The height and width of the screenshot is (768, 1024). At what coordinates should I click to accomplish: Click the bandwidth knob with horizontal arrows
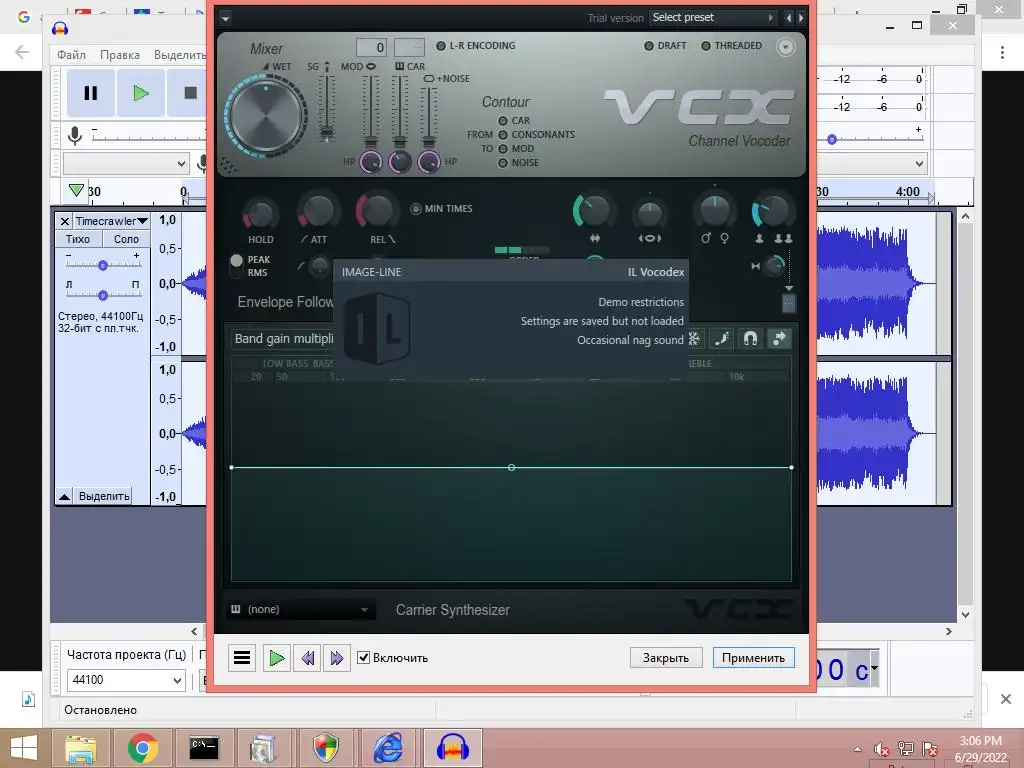click(x=594, y=211)
